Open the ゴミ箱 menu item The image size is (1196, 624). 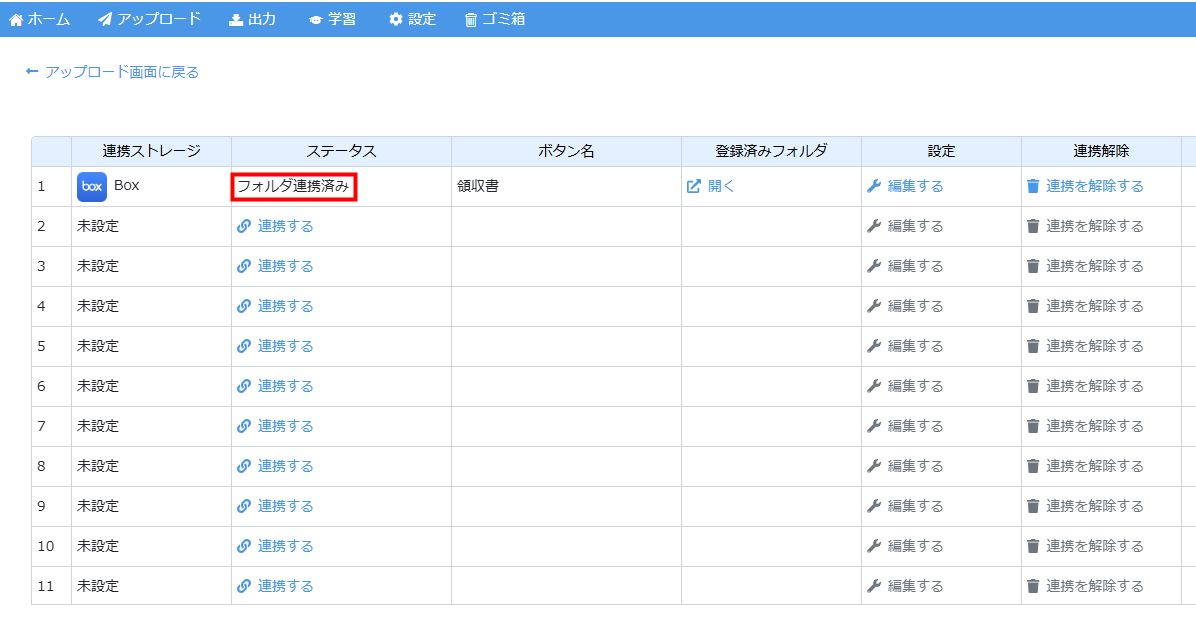pyautogui.click(x=494, y=19)
